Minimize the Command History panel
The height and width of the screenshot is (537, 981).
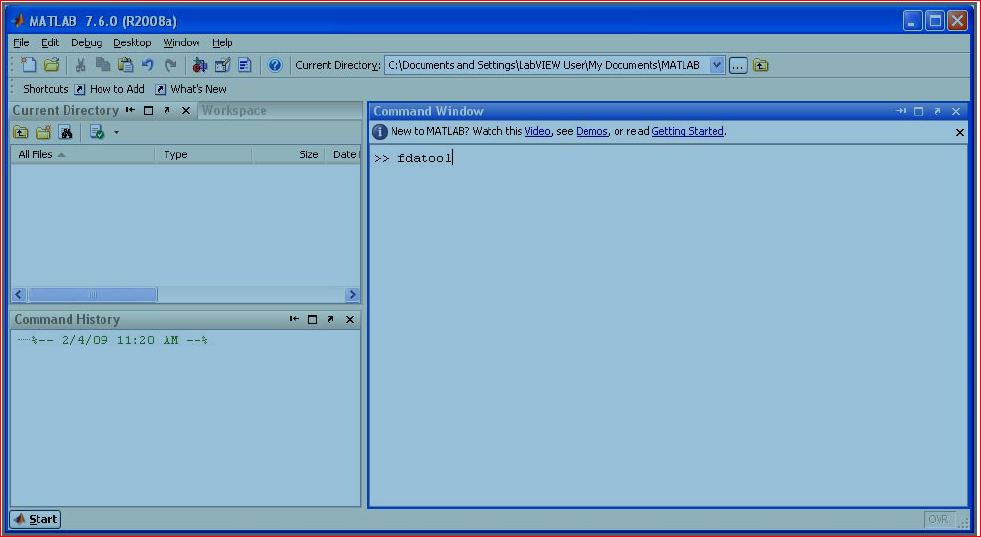click(x=294, y=319)
